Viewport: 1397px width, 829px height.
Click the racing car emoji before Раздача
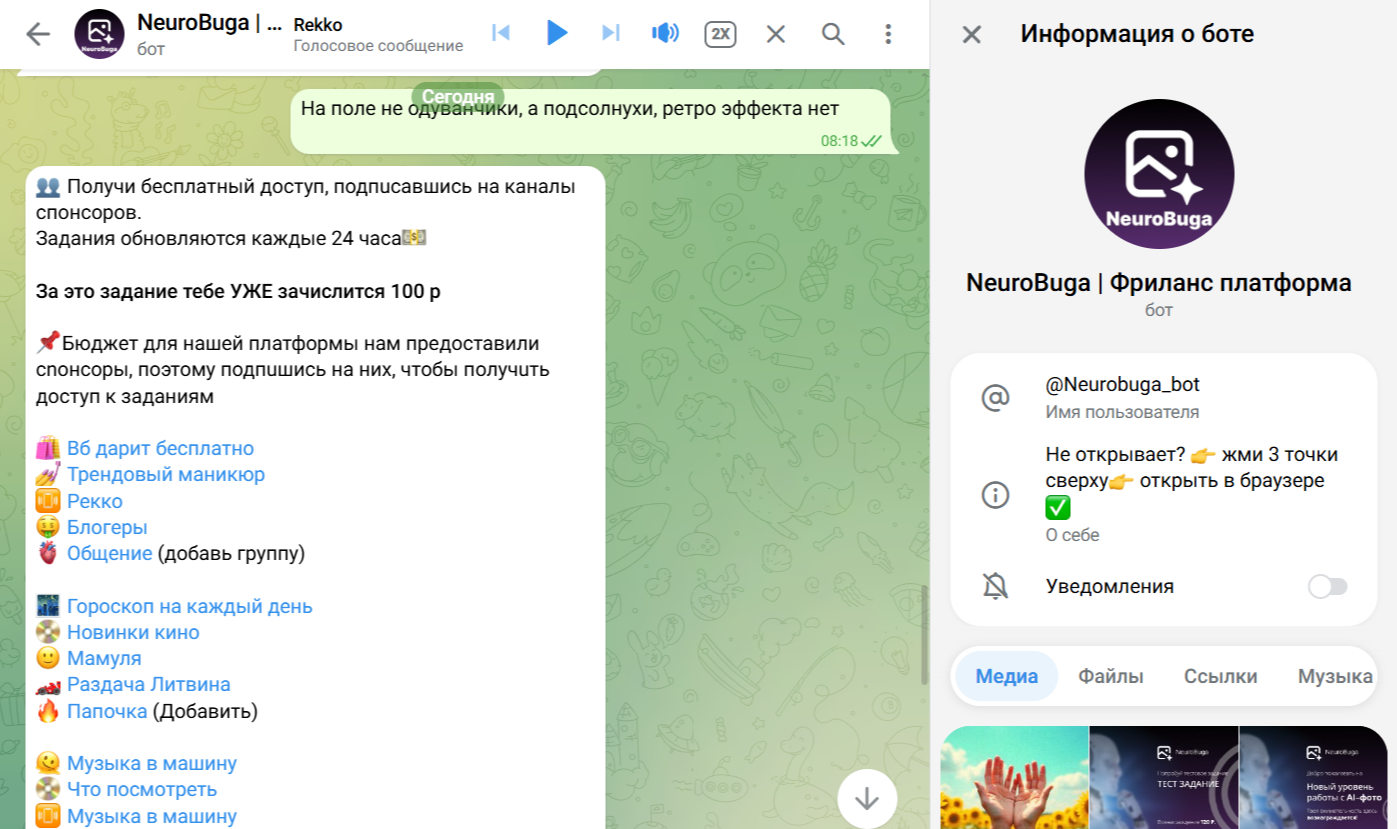48,685
